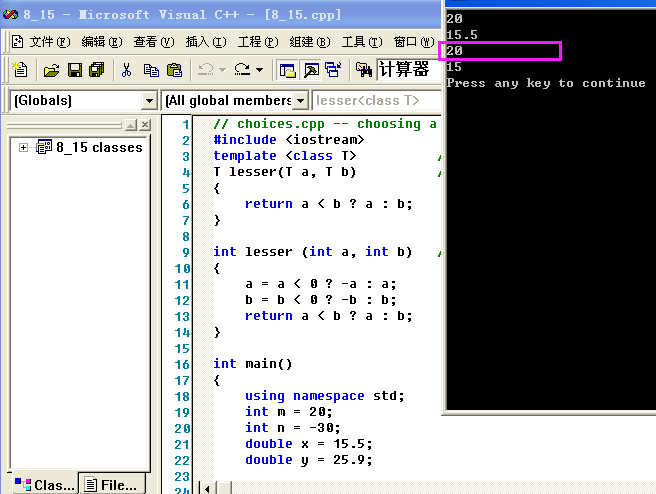Open the 文件(F) menu
The width and height of the screenshot is (656, 494).
(x=49, y=42)
